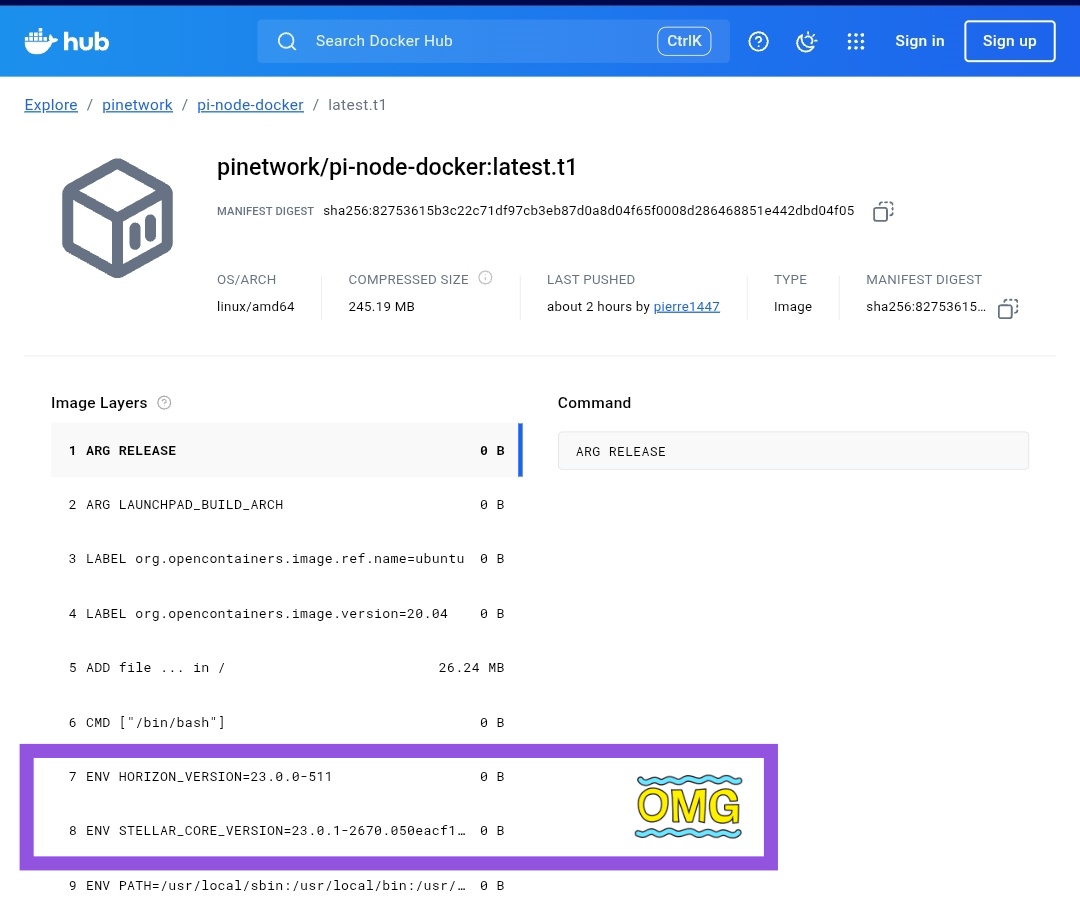Click the linux/amd64 value
Viewport: 1080px width, 913px height.
click(x=256, y=306)
